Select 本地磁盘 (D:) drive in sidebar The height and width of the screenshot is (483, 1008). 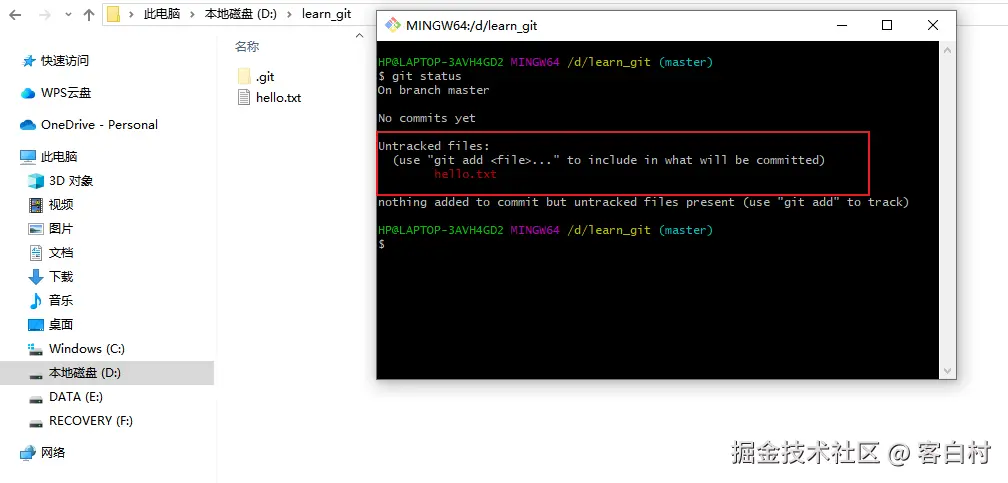point(85,373)
